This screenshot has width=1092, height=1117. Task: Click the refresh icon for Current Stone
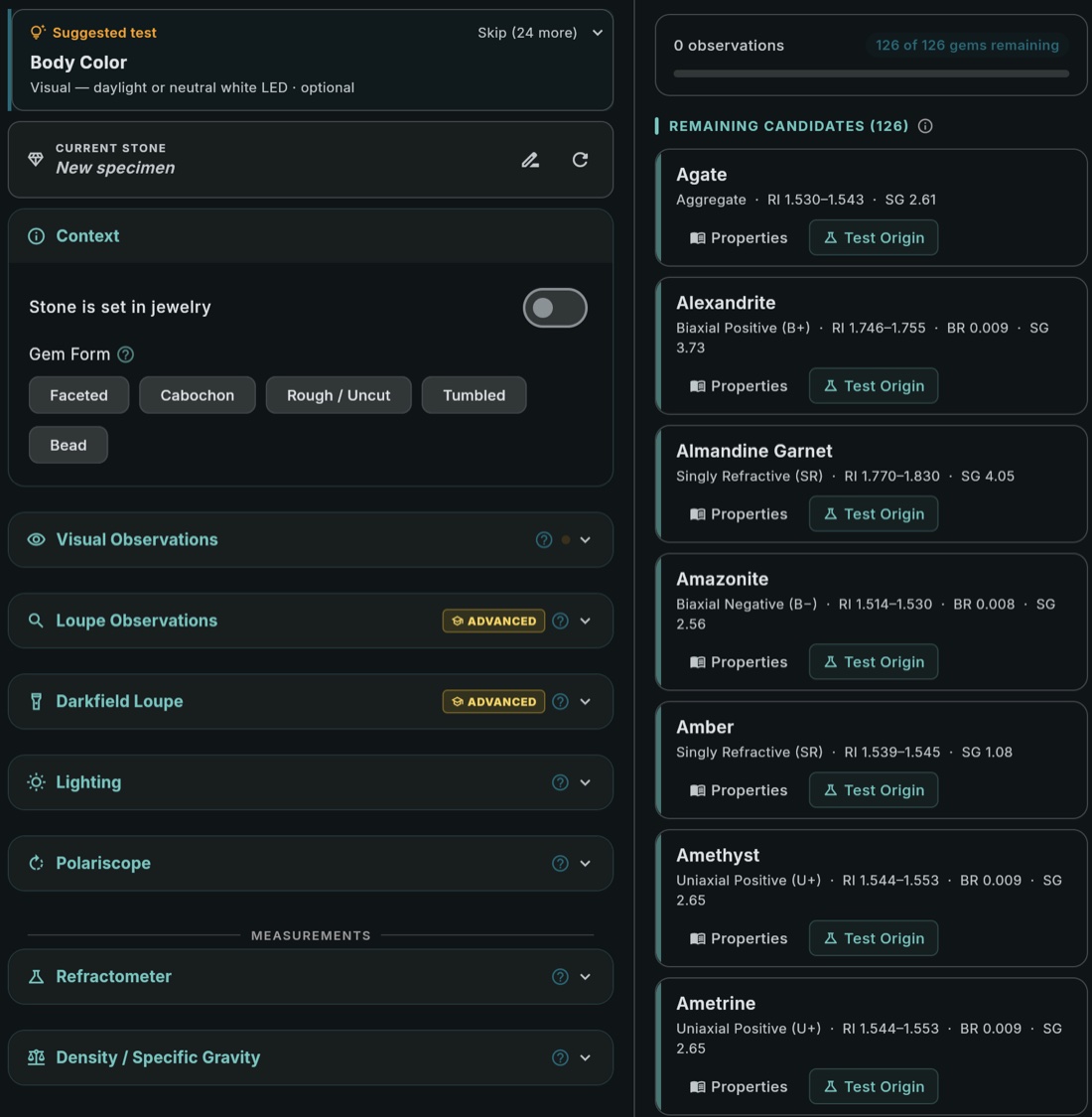point(581,160)
